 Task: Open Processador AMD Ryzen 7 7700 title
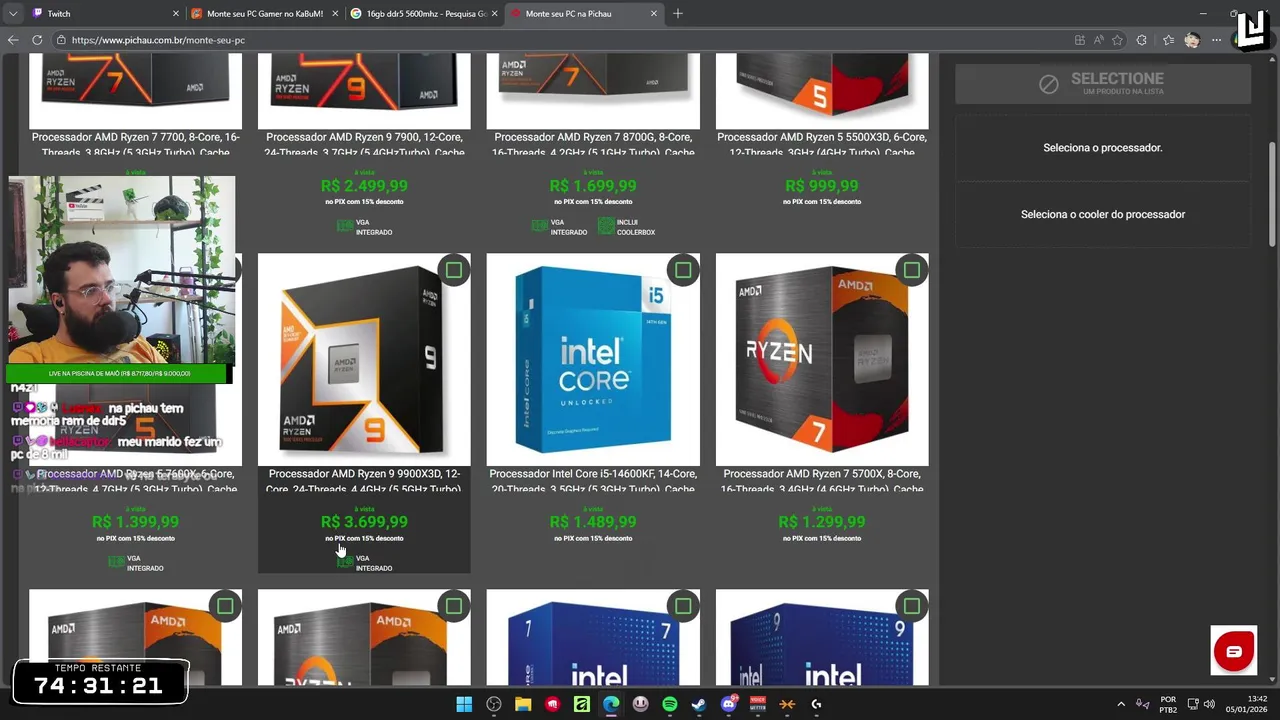pos(135,145)
